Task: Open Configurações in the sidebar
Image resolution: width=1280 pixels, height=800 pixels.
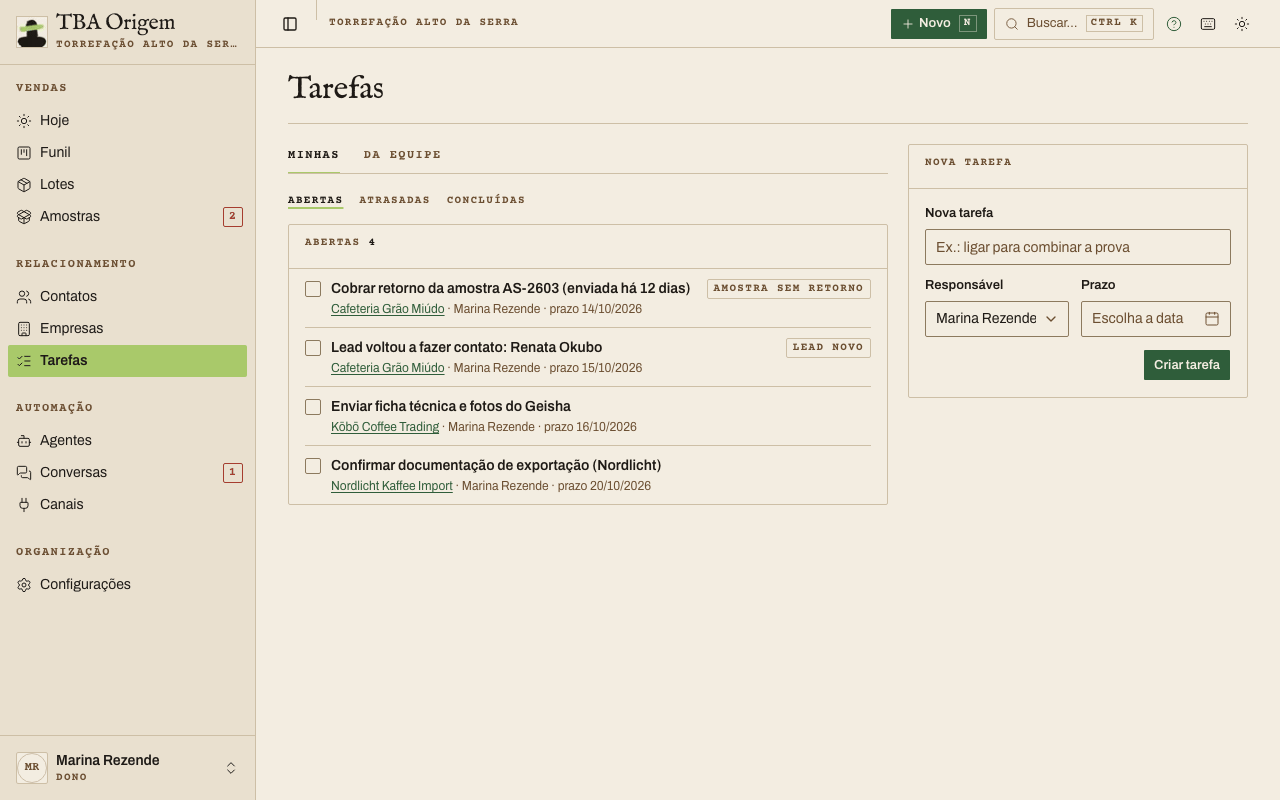Action: (127, 584)
